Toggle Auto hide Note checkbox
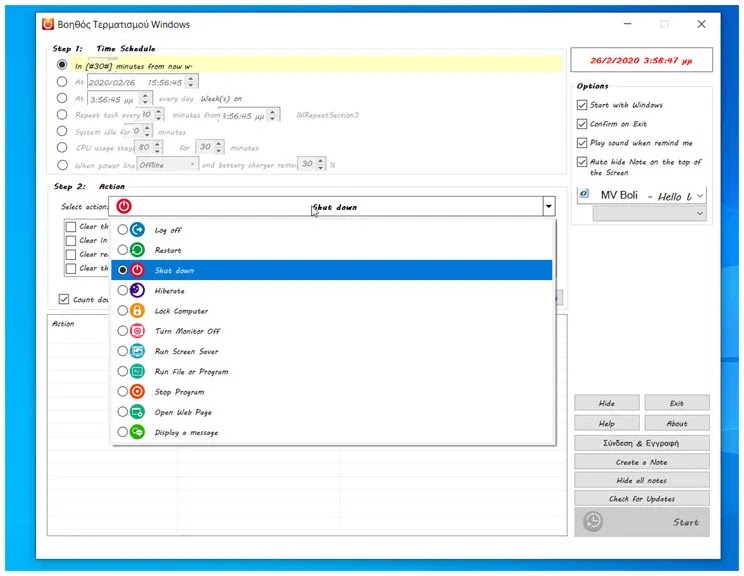Screen dimensions: 744x576 point(582,162)
